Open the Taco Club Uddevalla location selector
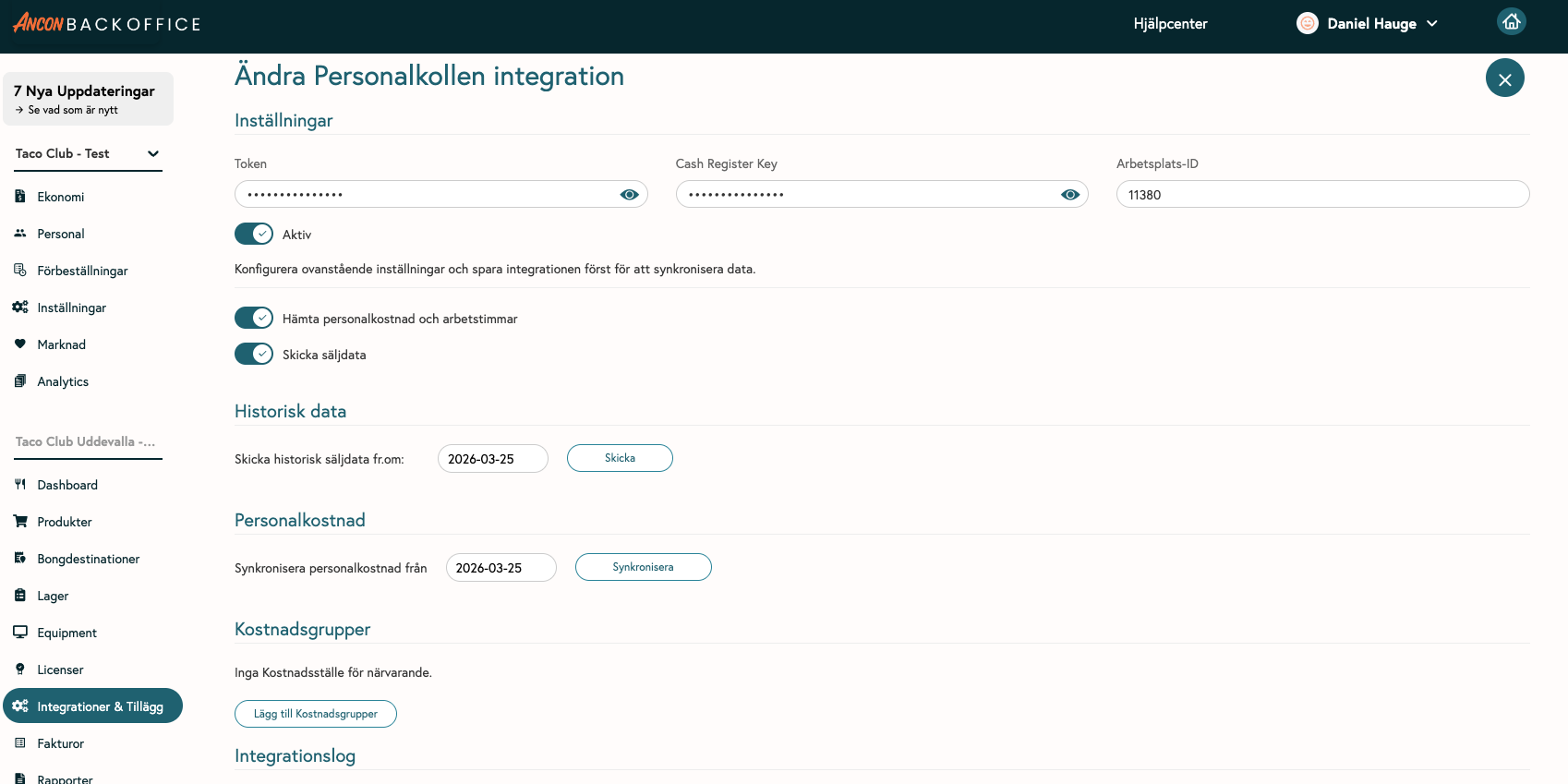The height and width of the screenshot is (784, 1568). pyautogui.click(x=88, y=442)
